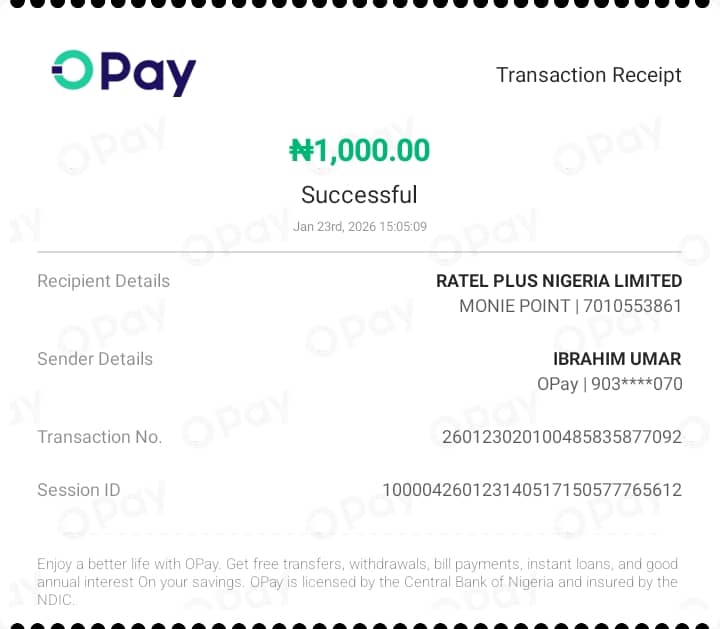Select the Successful status text
Screen dimensions: 720x629
[359, 194]
